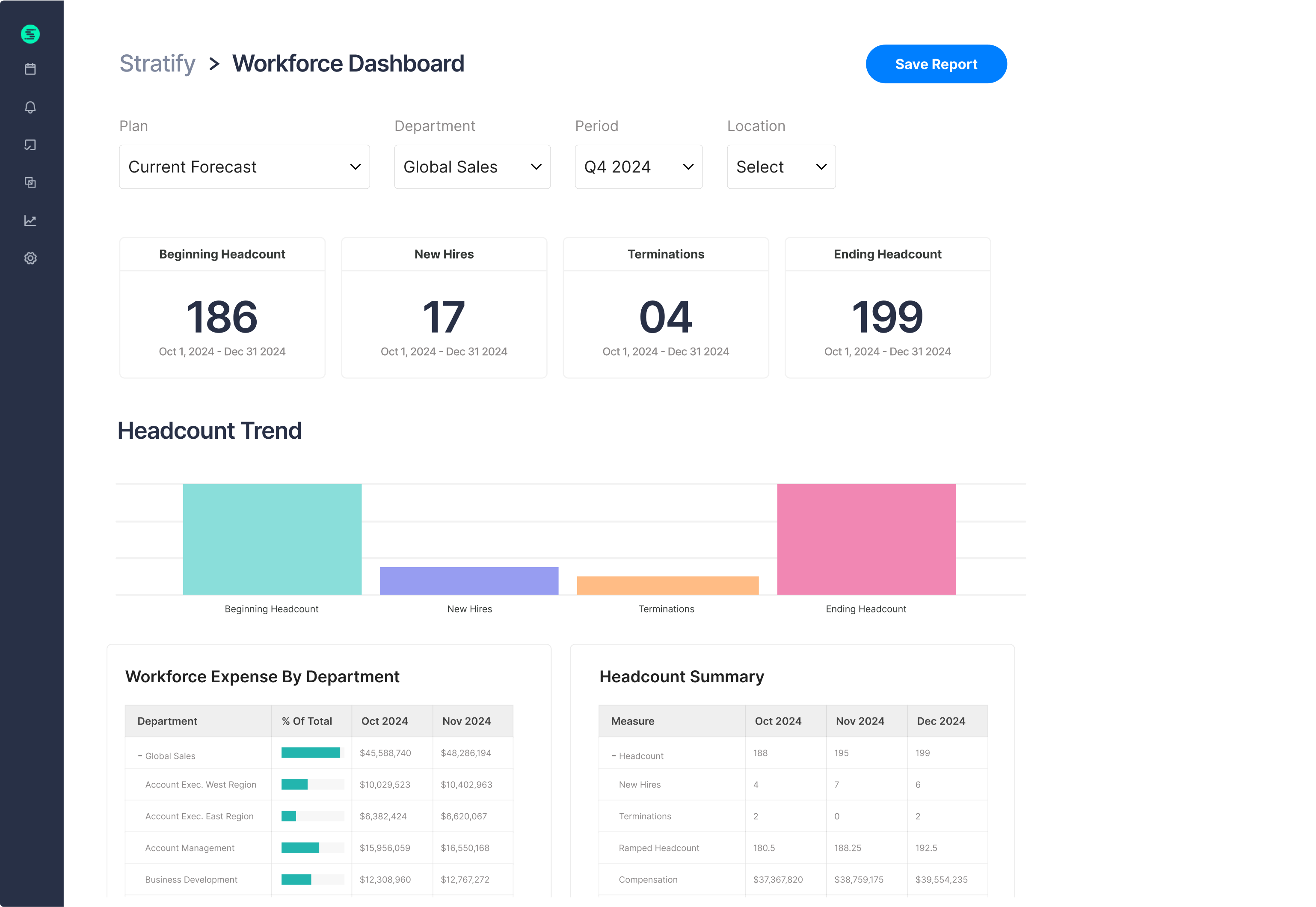Open the Plan dropdown showing Current Forecast
Viewport: 1316px width, 907px height.
(x=244, y=167)
